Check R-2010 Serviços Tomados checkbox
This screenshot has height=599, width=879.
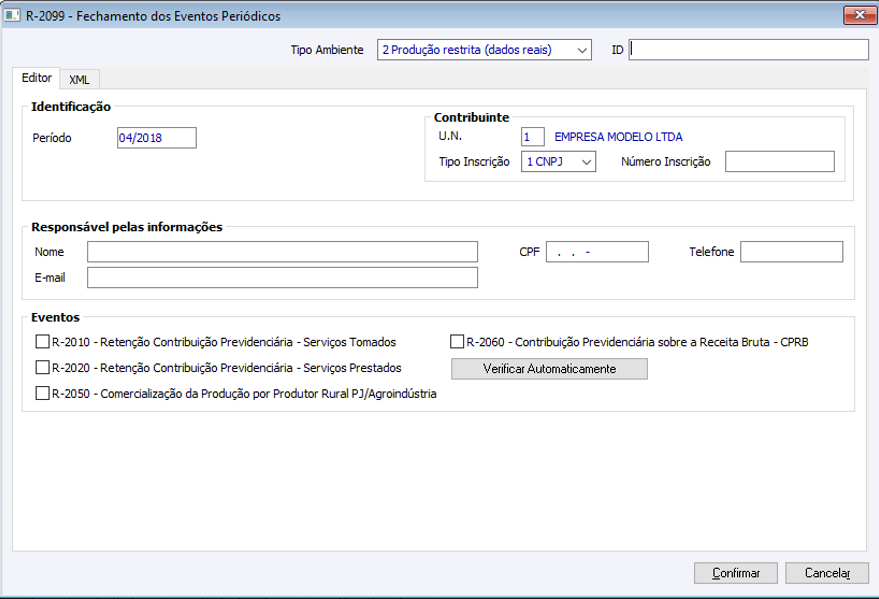(x=42, y=341)
